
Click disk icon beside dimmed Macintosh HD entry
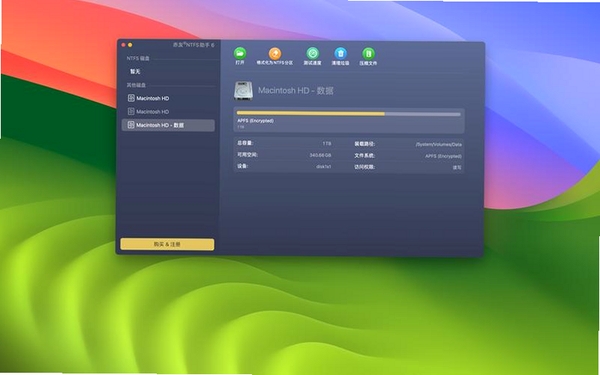point(131,111)
